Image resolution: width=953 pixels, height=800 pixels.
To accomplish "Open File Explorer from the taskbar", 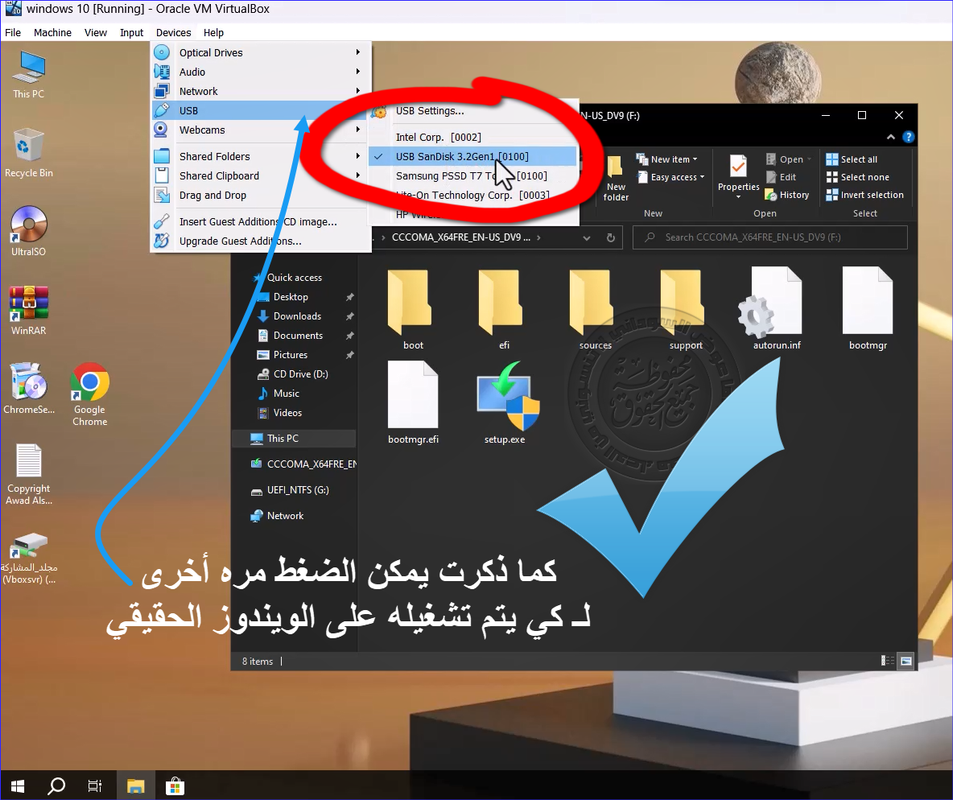I will tap(135, 785).
